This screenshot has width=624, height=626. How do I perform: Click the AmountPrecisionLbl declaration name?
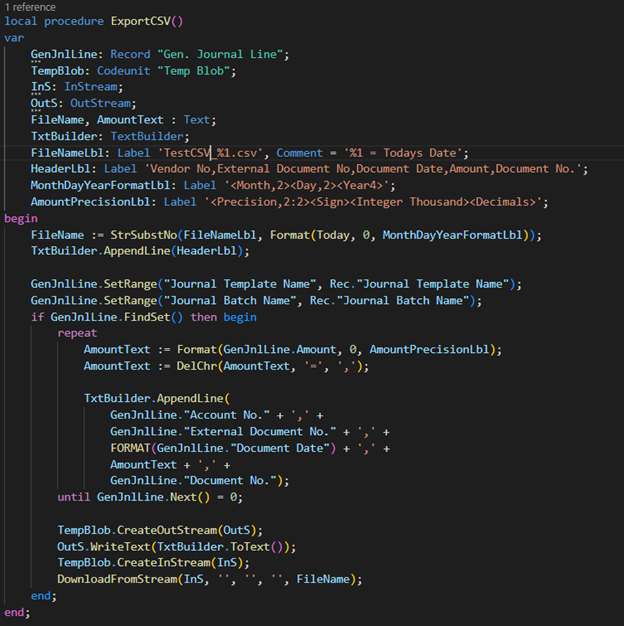point(91,202)
